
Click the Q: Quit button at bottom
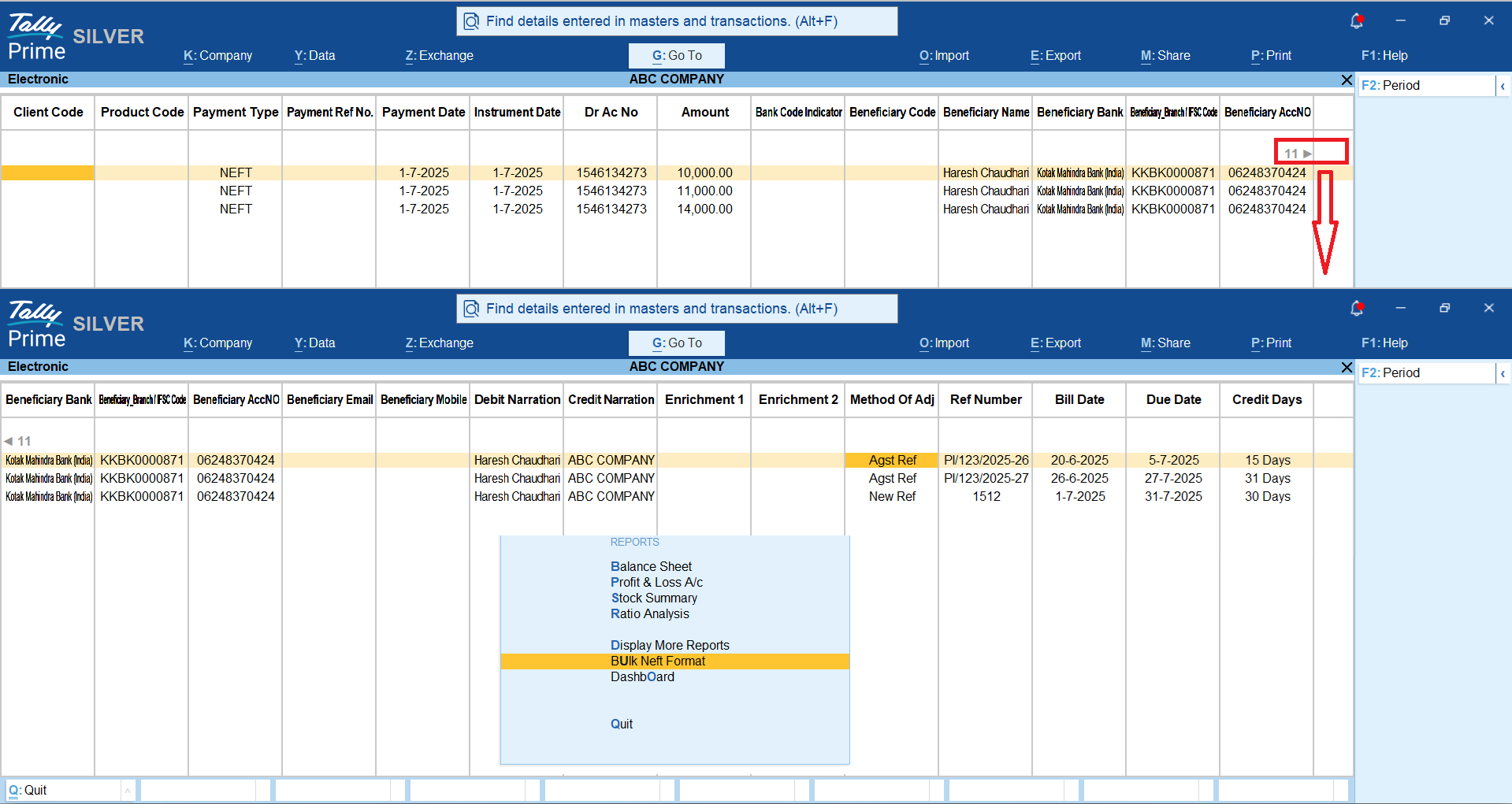[63, 791]
